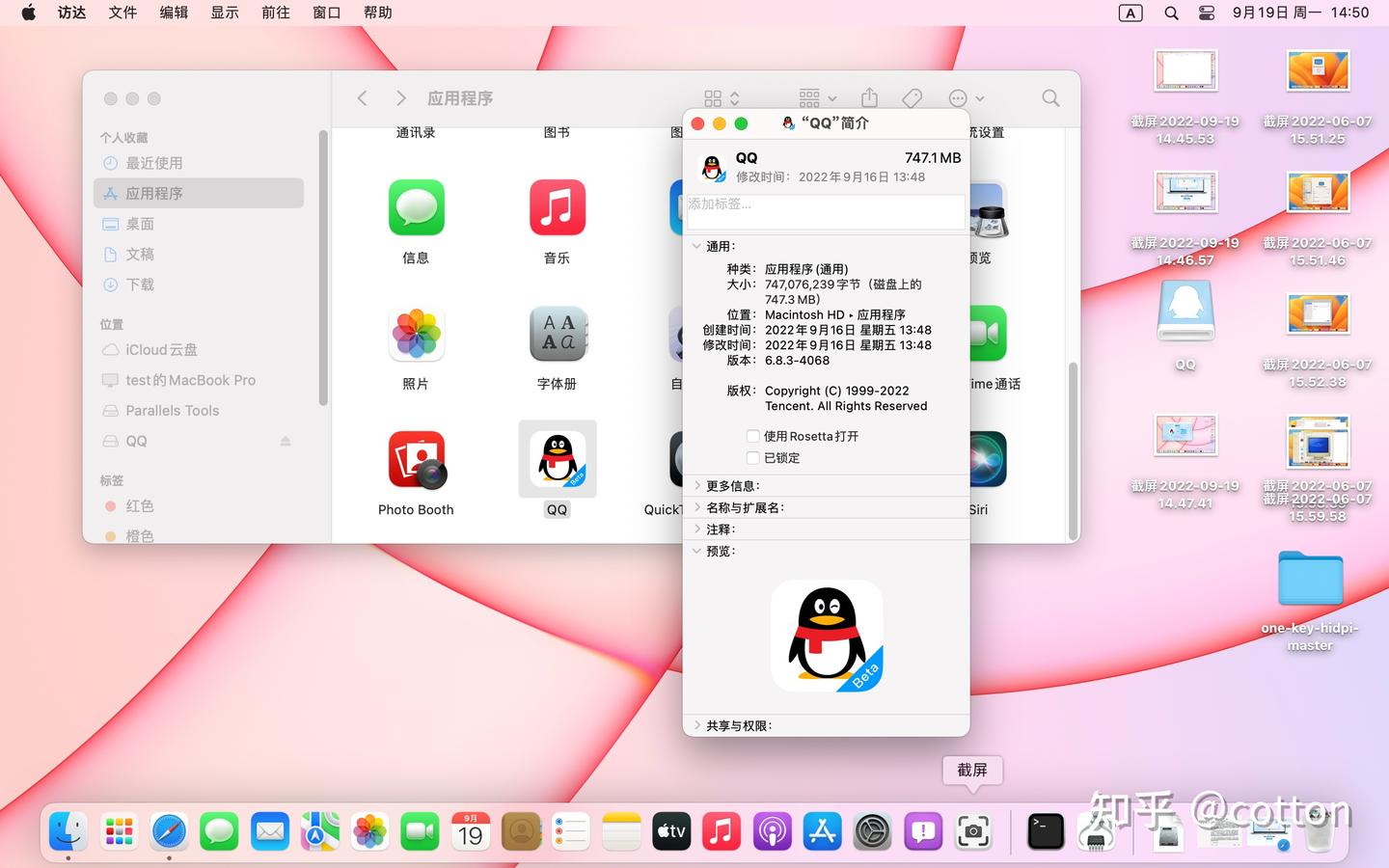Open Photo Booth from the Applications folder
Viewport: 1389px width, 868px height.
click(416, 459)
